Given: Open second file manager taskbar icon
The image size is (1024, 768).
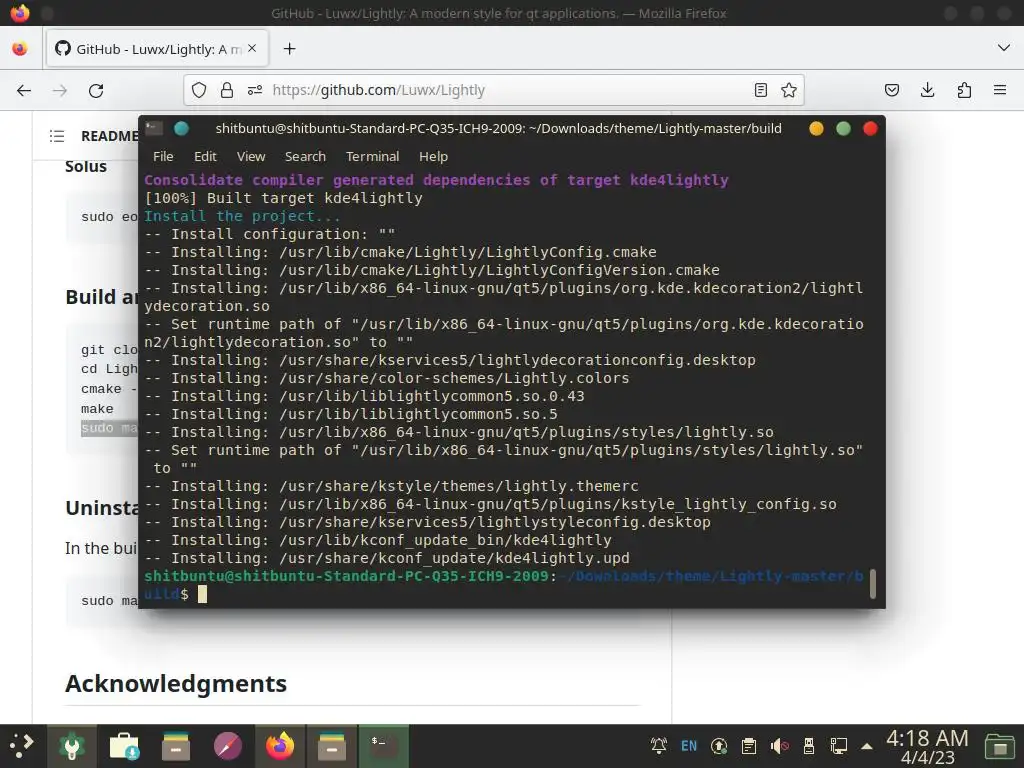Looking at the screenshot, I should coord(332,746).
